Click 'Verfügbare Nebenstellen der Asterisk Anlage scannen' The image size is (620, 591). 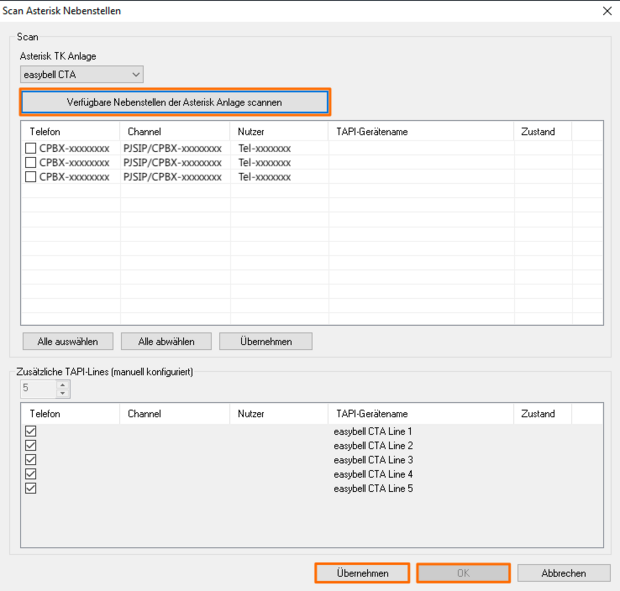(x=174, y=102)
